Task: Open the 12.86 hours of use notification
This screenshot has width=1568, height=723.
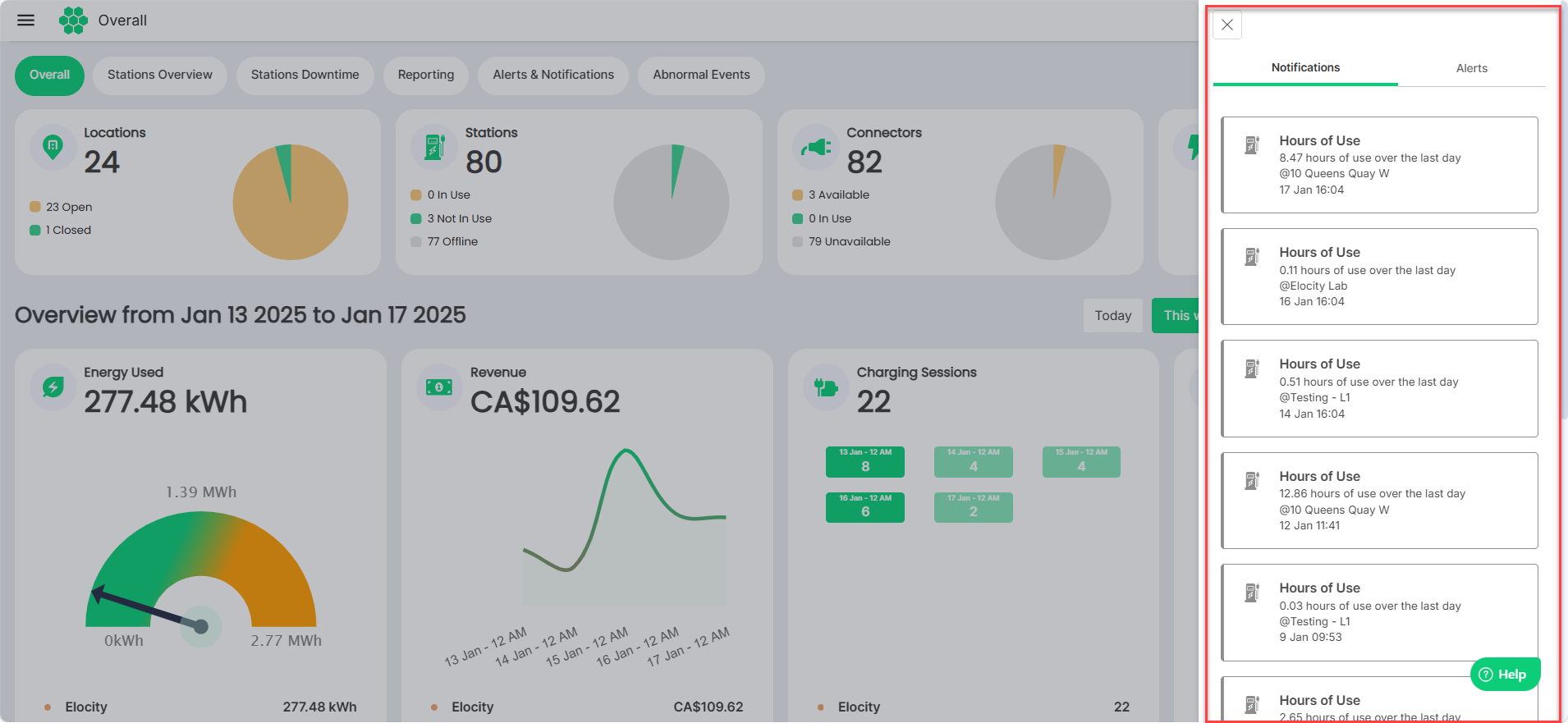Action: 1379,501
